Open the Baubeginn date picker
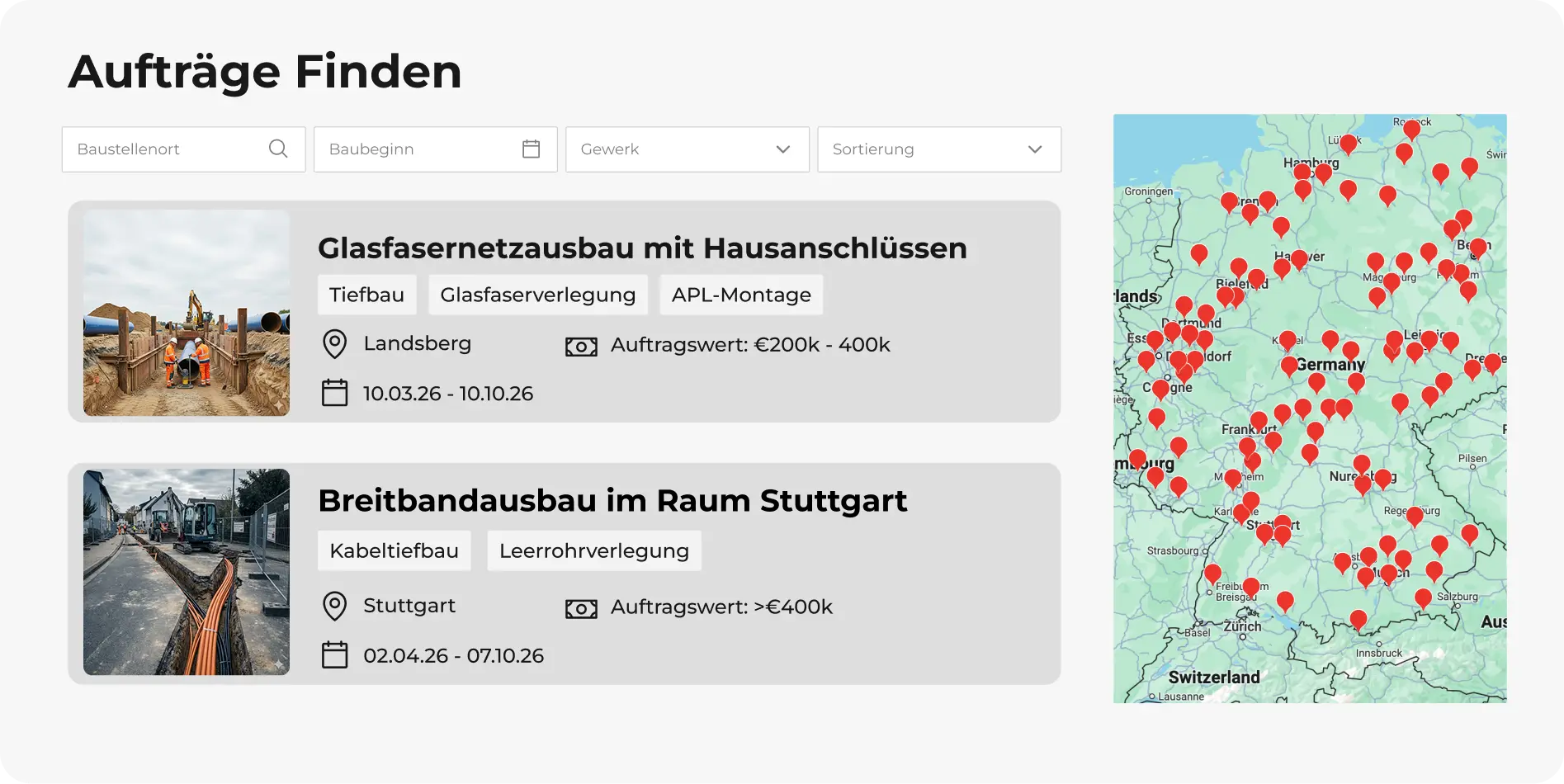The image size is (1564, 784). click(x=435, y=149)
